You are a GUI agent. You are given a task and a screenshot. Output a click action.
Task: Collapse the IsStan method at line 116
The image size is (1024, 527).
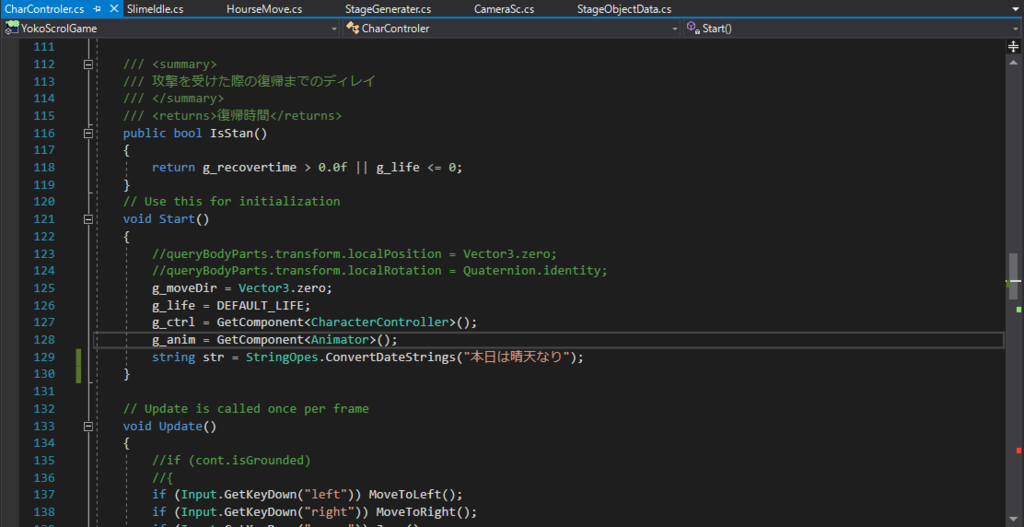tap(88, 133)
